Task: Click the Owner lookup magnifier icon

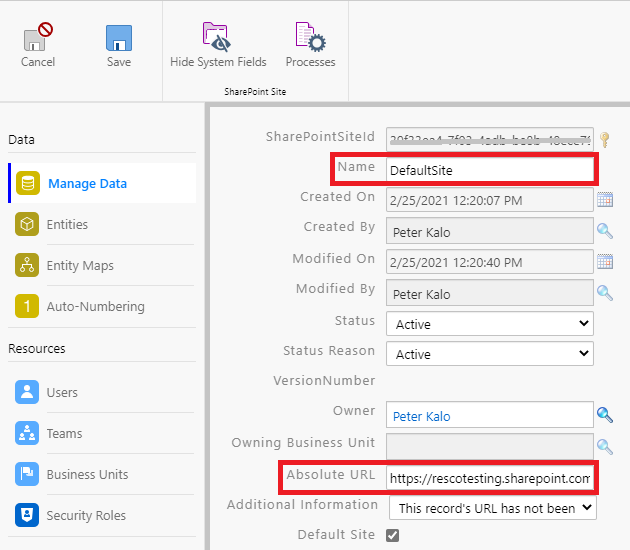Action: (605, 414)
